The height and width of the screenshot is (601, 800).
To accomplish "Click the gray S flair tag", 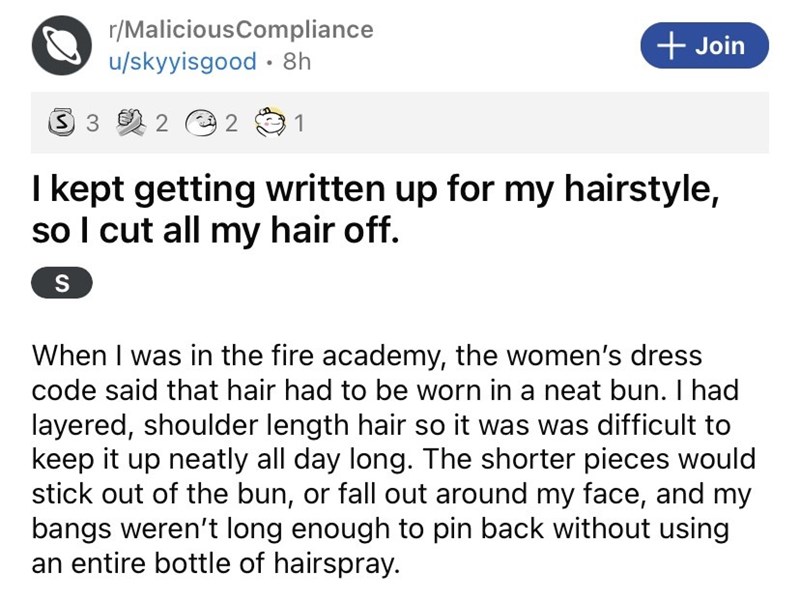I will (62, 283).
